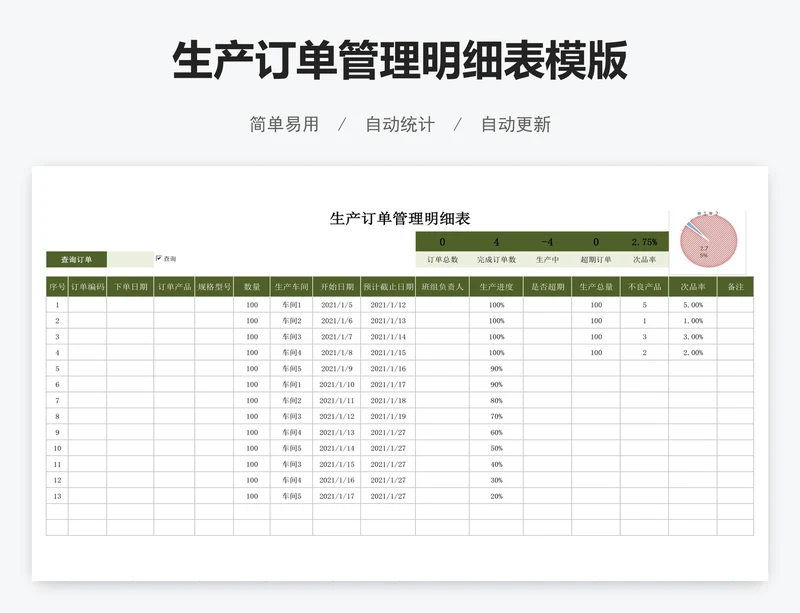
Task: Select start date cell 2021/1/7
Action: click(x=337, y=336)
